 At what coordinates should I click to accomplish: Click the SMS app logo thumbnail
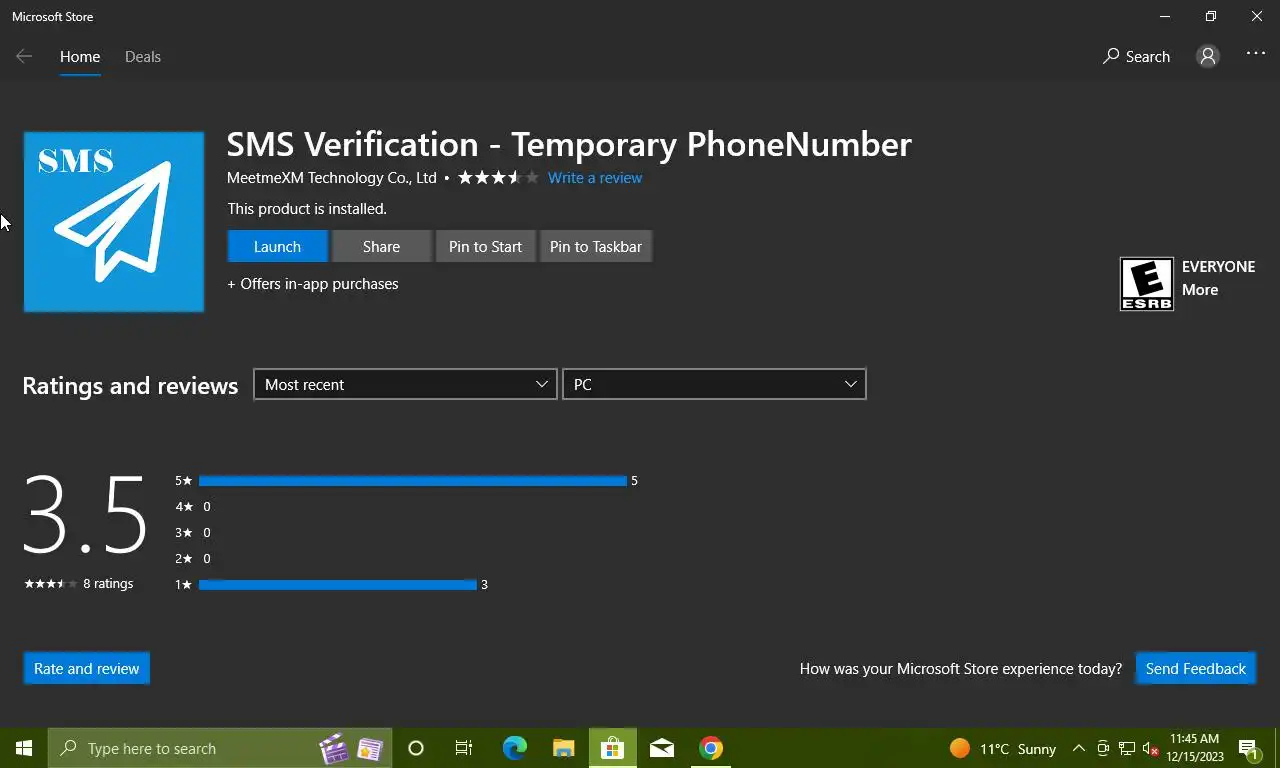coord(114,222)
